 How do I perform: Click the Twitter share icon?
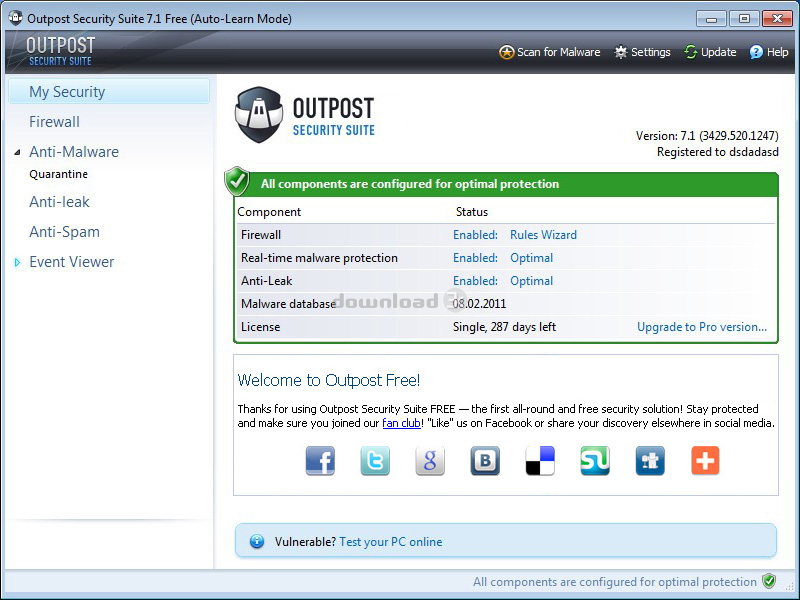coord(375,461)
